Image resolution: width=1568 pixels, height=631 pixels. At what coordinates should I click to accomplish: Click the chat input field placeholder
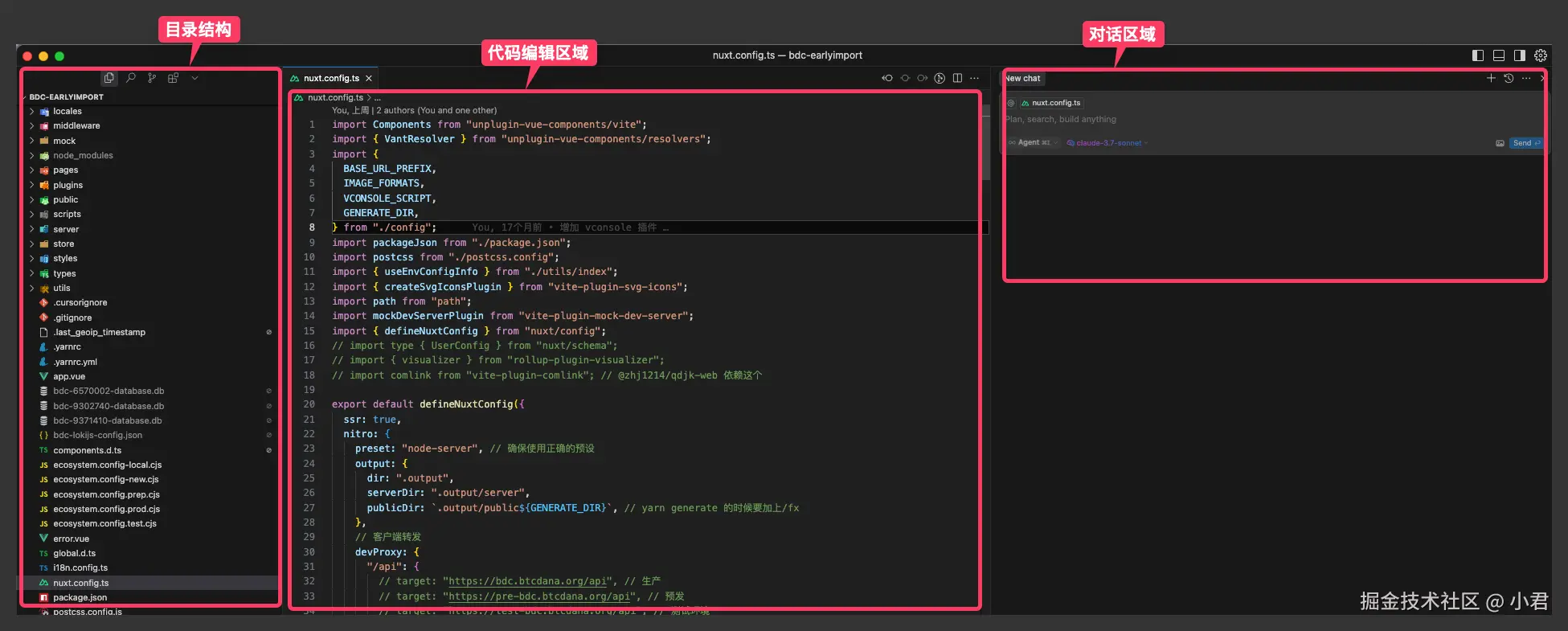(1061, 119)
